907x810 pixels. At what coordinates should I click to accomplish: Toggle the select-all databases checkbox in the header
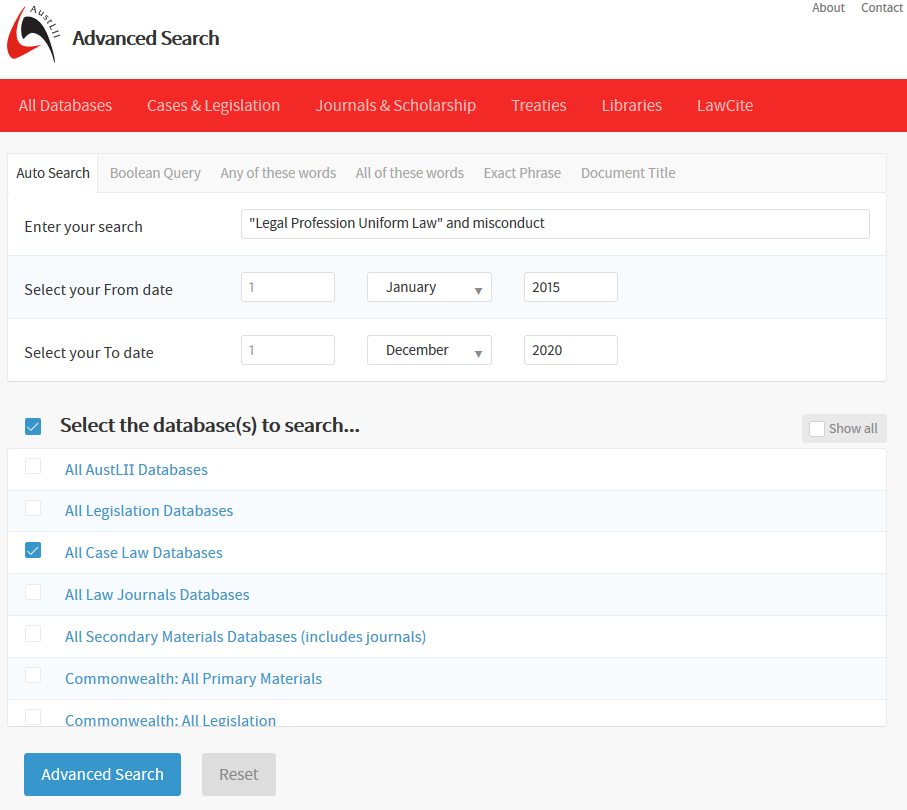(33, 427)
